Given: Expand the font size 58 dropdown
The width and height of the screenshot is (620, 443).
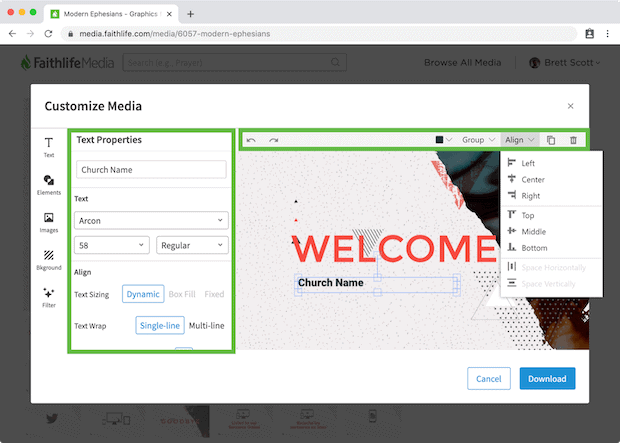Looking at the screenshot, I should click(x=112, y=245).
